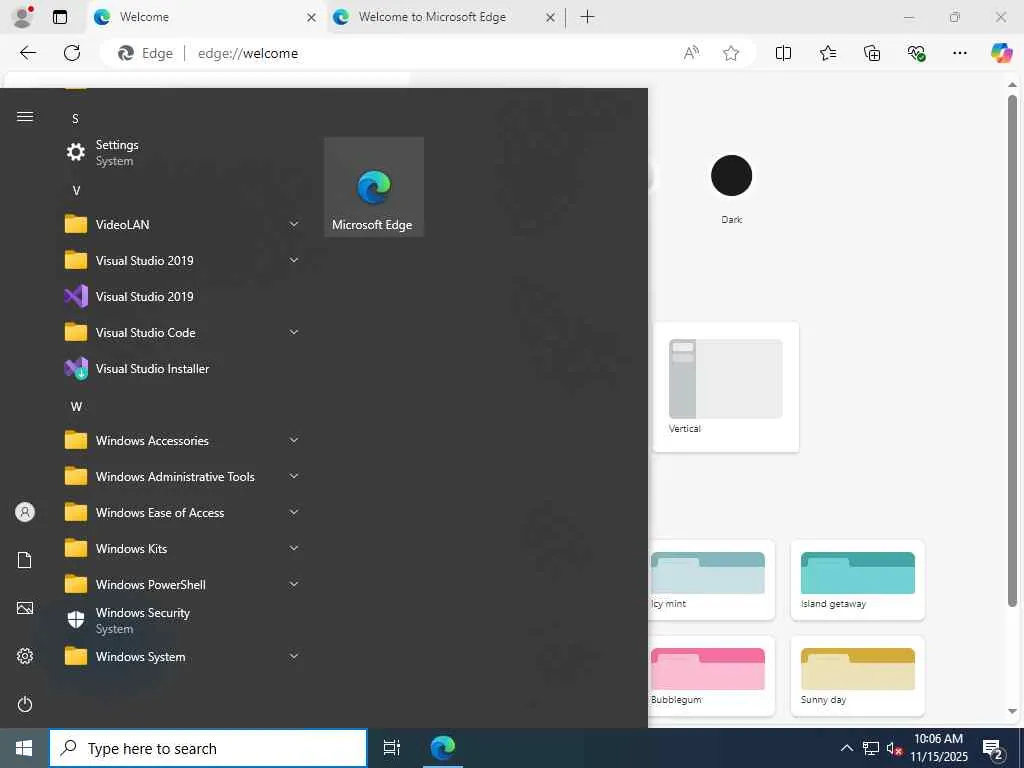
Task: Click the muted volume tray icon
Action: point(894,748)
